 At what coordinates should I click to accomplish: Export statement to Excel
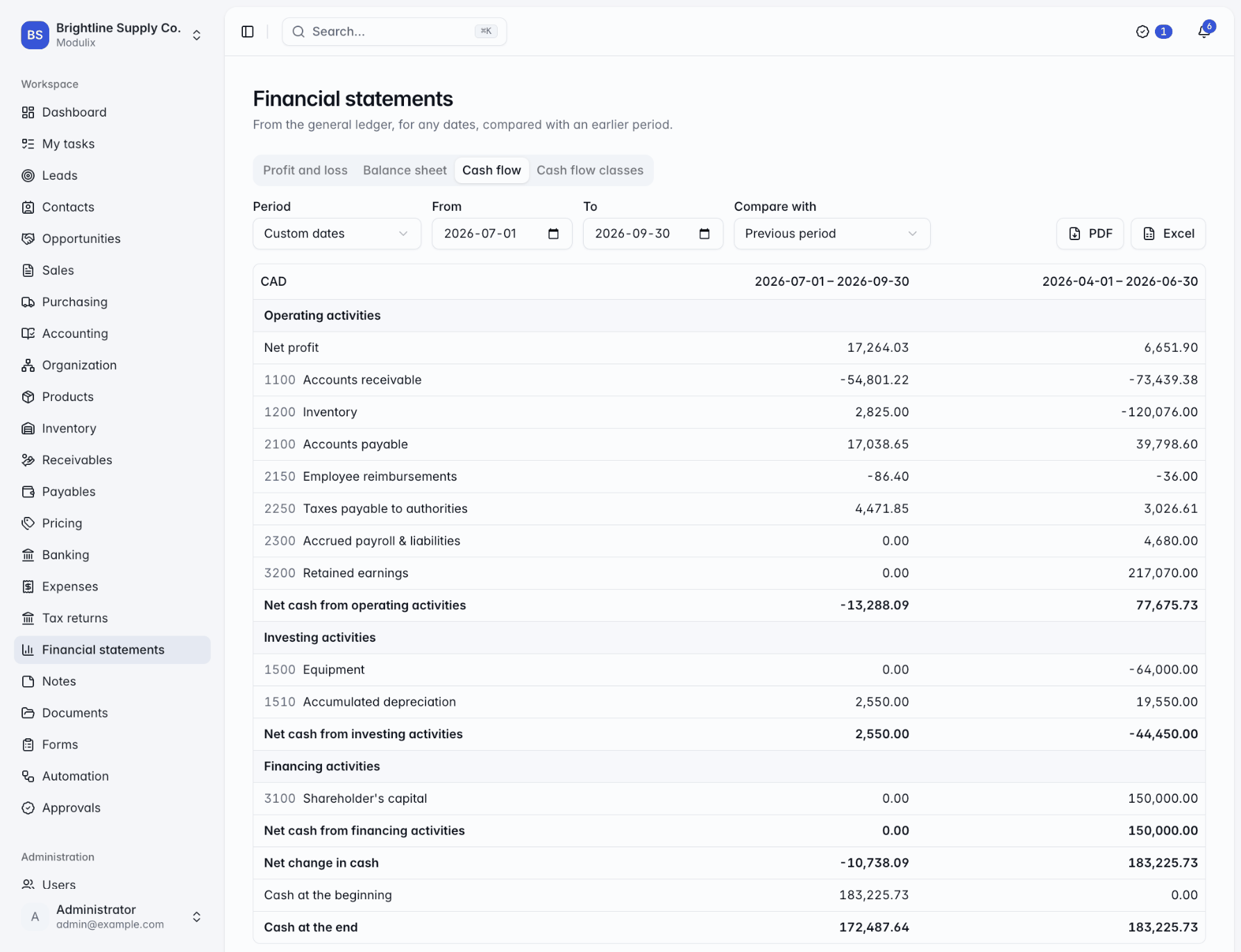(x=1168, y=234)
